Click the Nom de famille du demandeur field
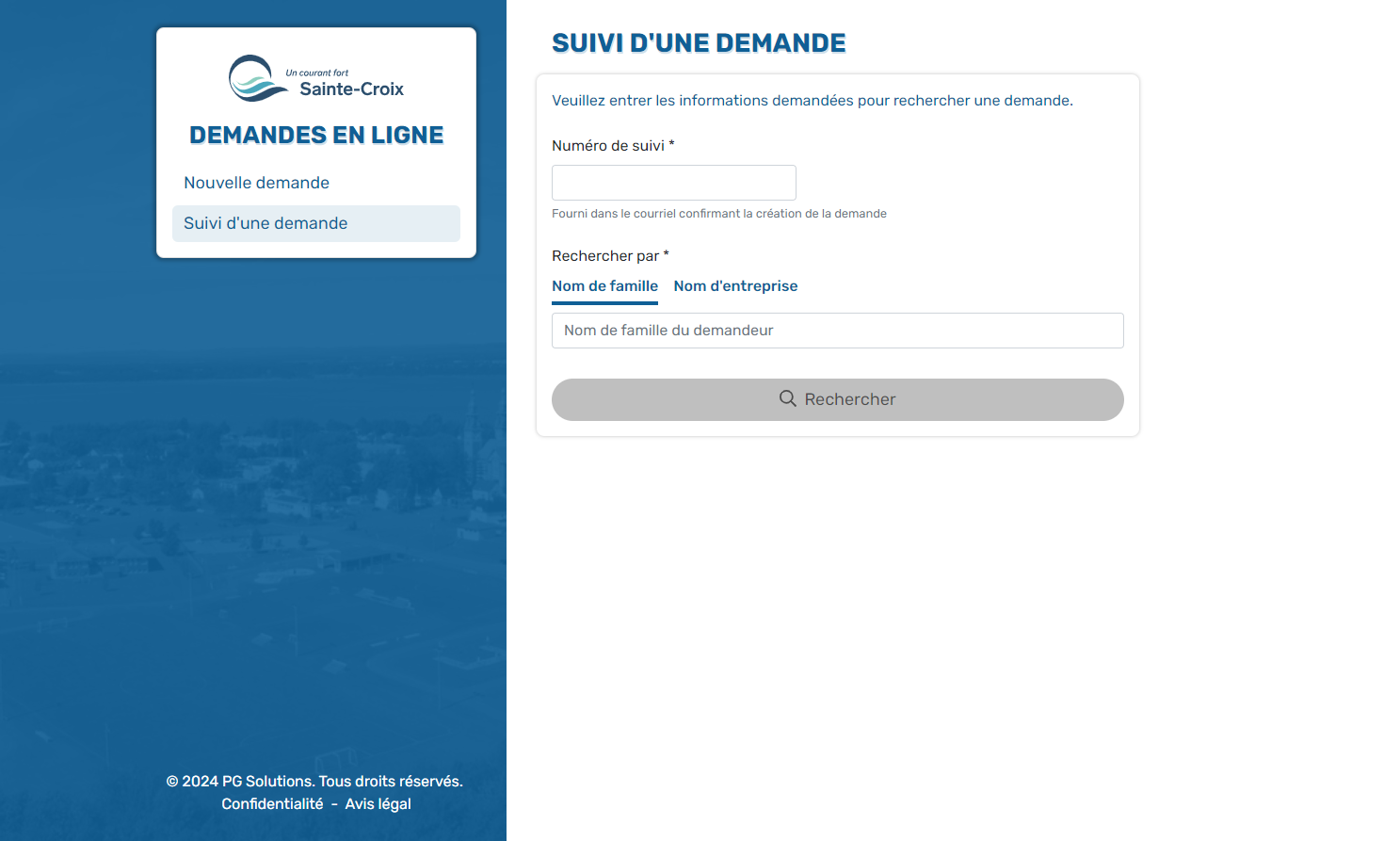The height and width of the screenshot is (841, 1400). (x=837, y=331)
